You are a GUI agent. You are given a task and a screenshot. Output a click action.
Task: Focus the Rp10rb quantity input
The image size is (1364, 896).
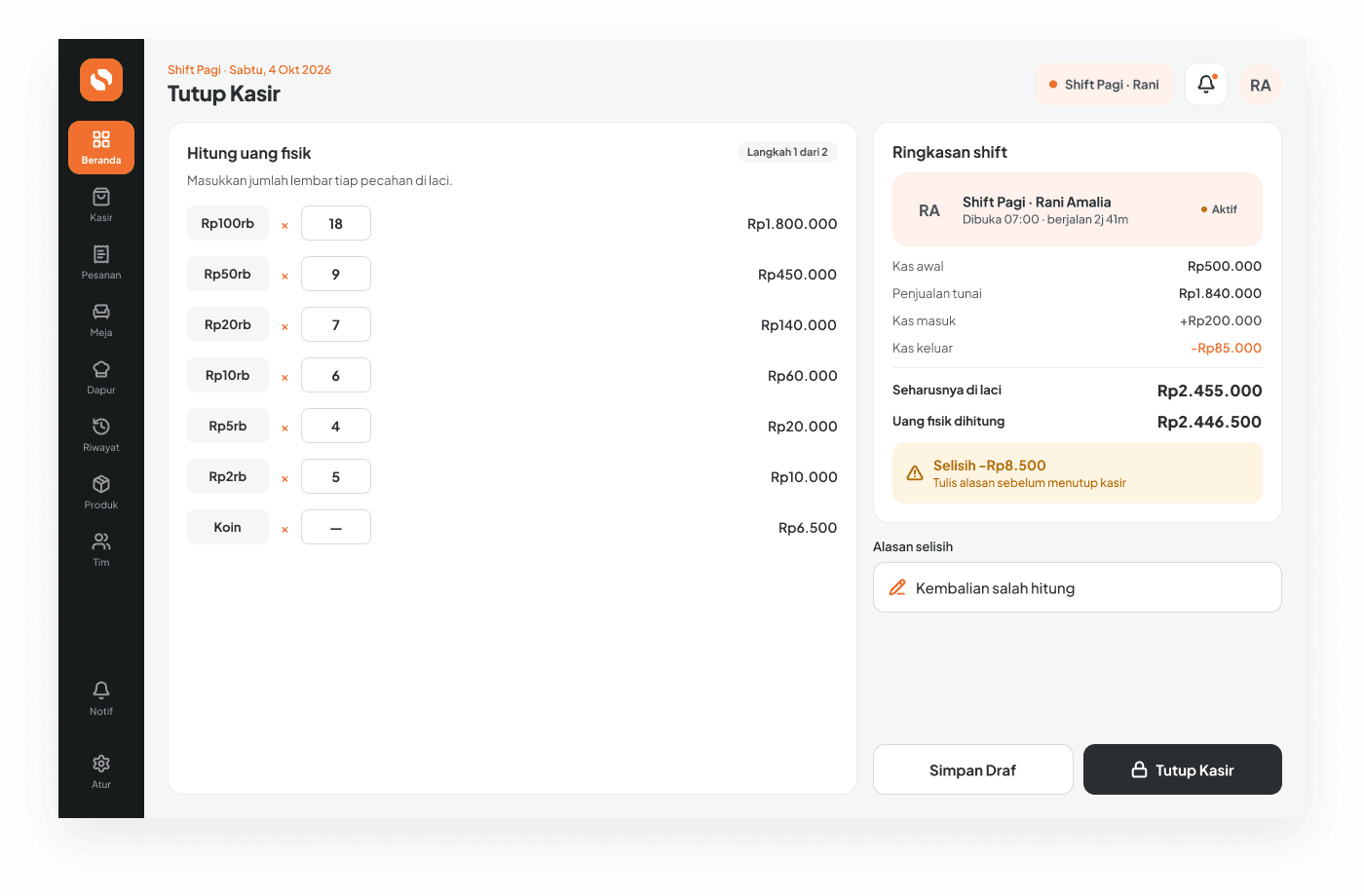click(x=336, y=375)
